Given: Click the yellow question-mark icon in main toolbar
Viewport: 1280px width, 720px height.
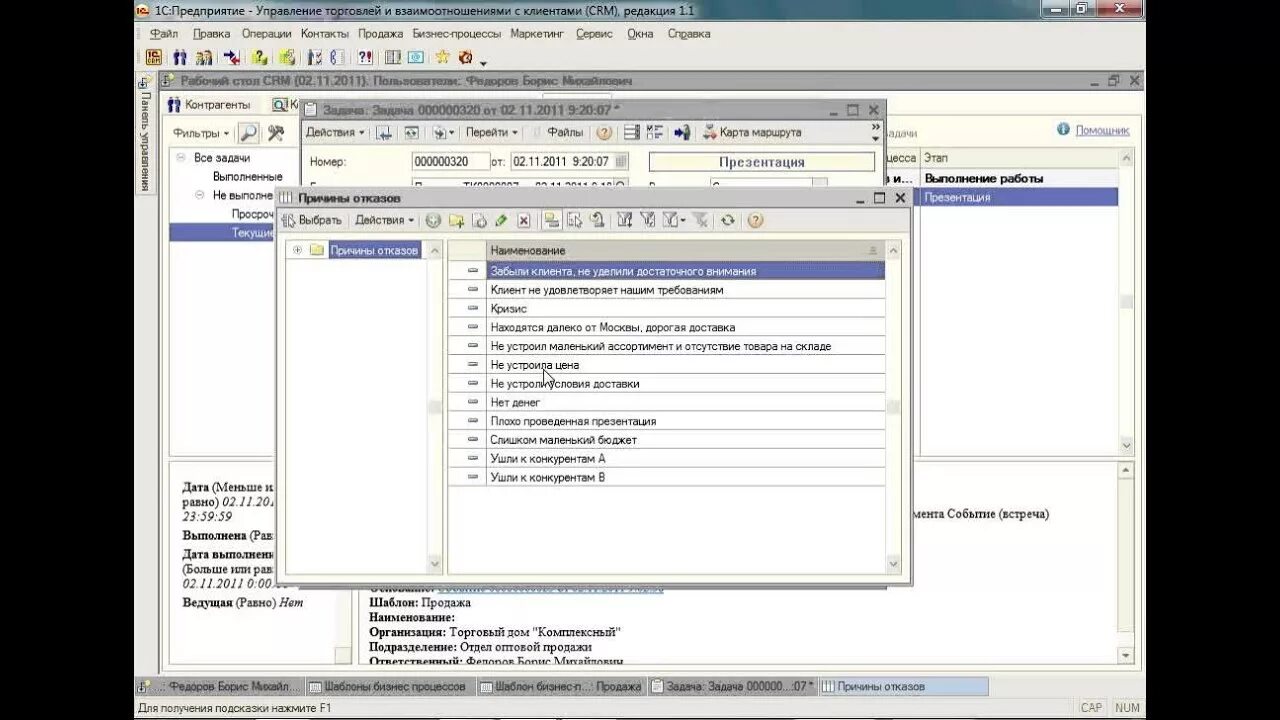Looking at the screenshot, I should click(x=259, y=57).
